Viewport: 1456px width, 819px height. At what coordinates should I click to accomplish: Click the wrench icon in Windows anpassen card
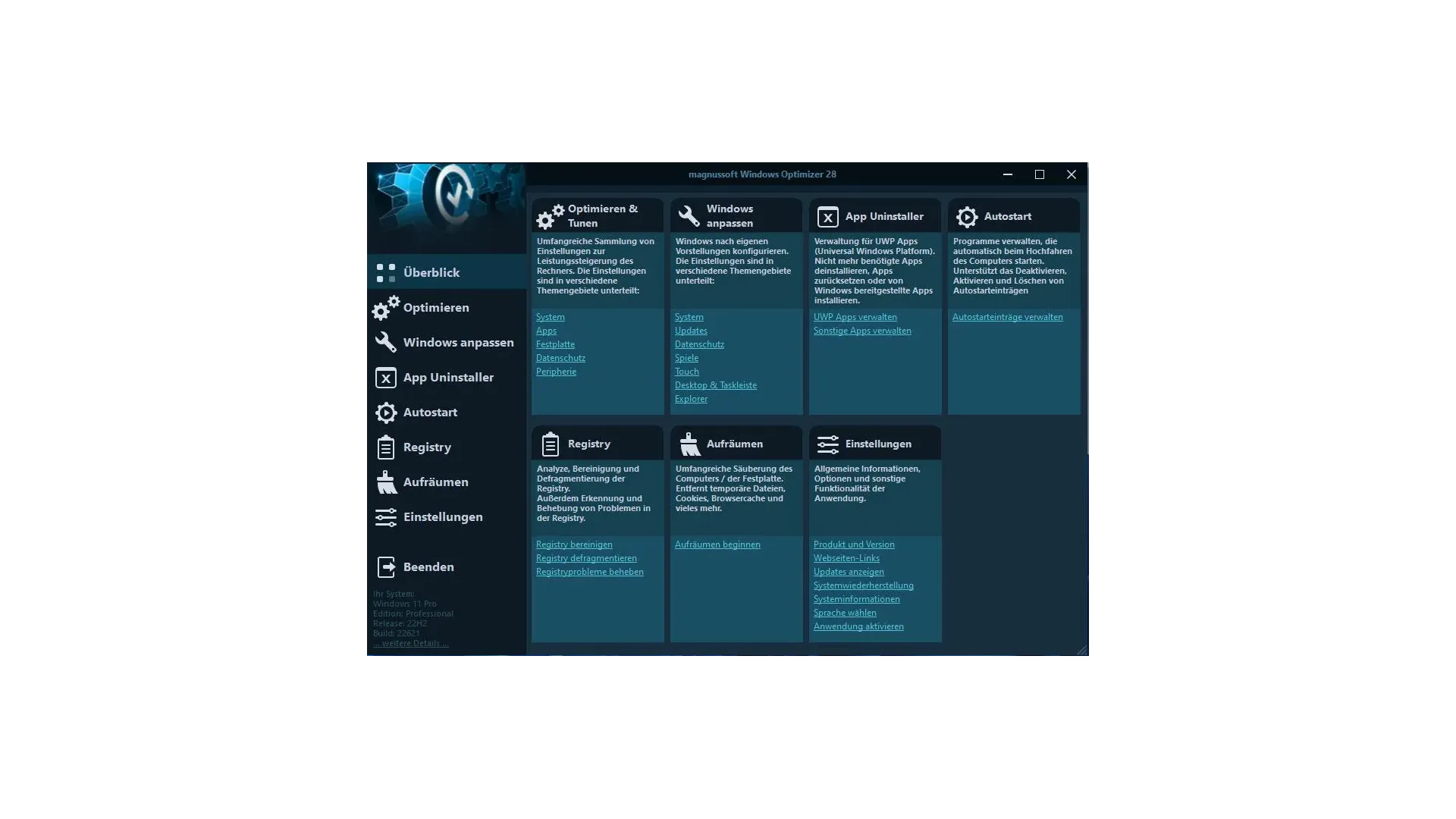pyautogui.click(x=689, y=216)
